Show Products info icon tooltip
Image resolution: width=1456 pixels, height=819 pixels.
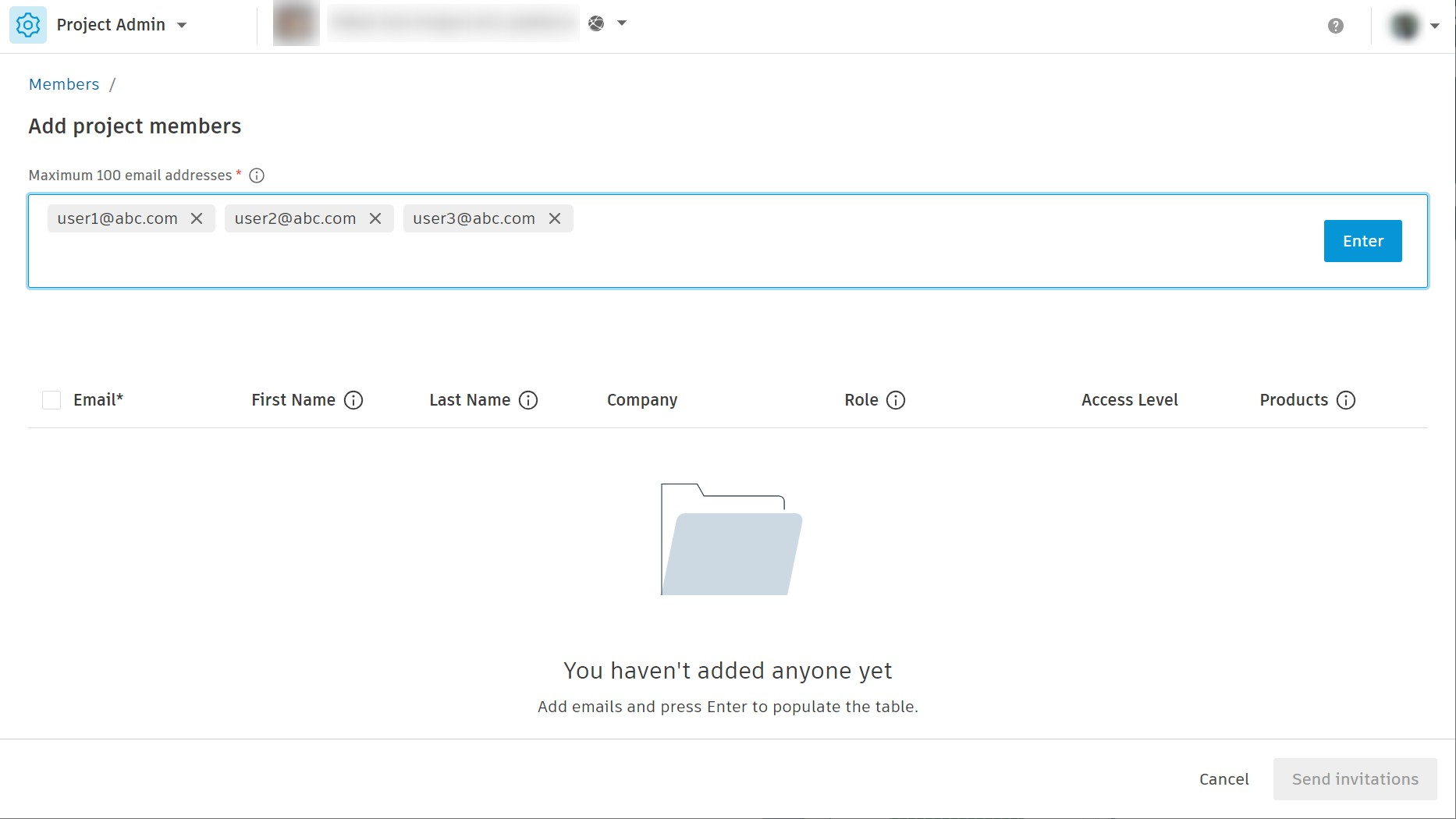1346,400
